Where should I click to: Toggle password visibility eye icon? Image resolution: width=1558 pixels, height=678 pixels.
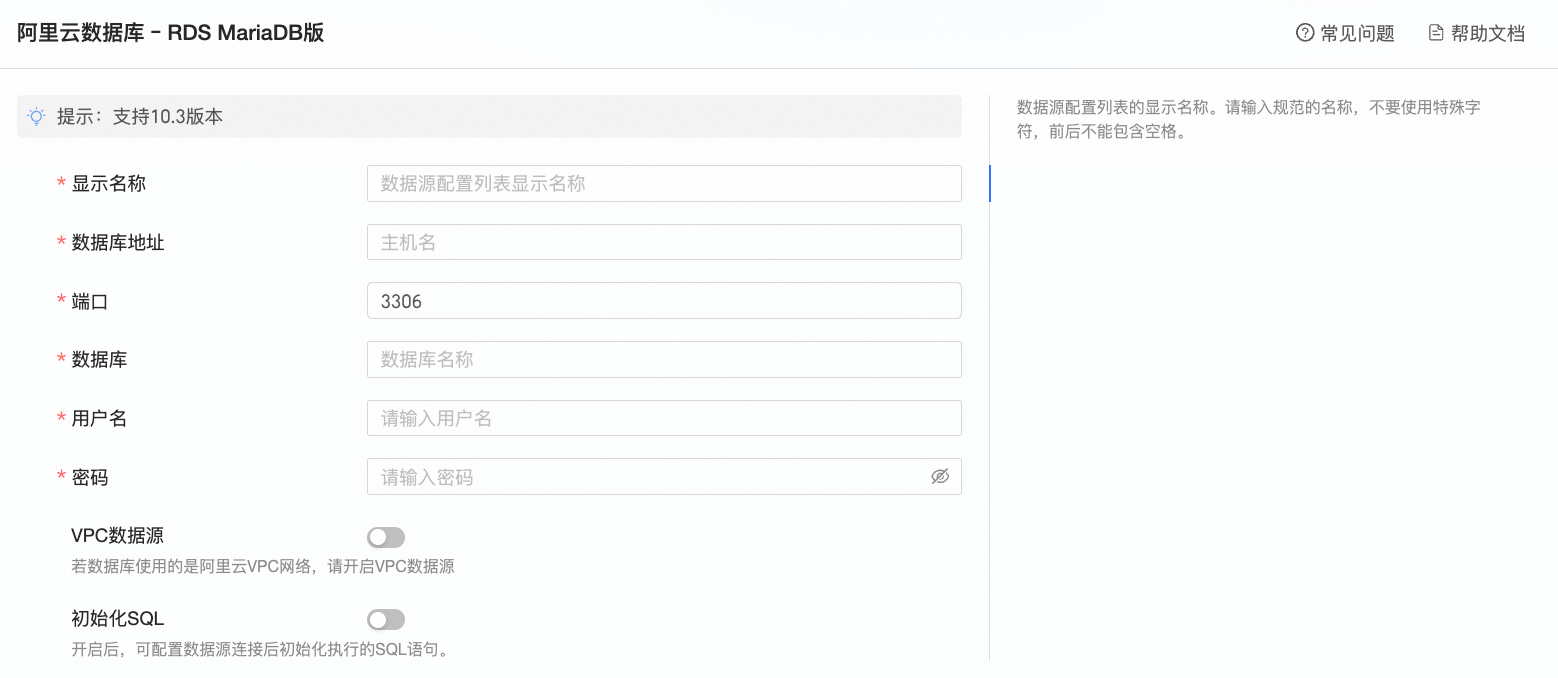click(939, 477)
